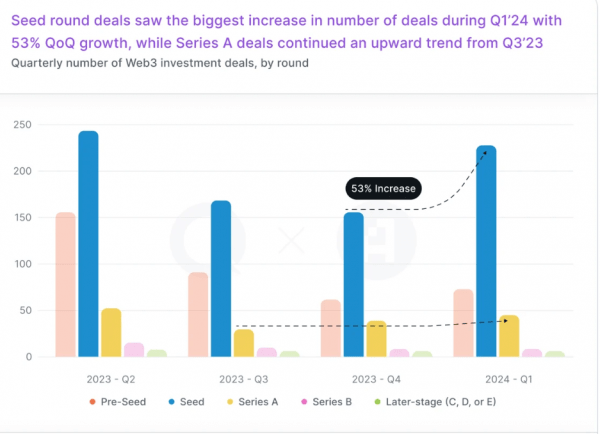
Task: Click the 2023 - Q4 axis label
Action: click(x=376, y=379)
